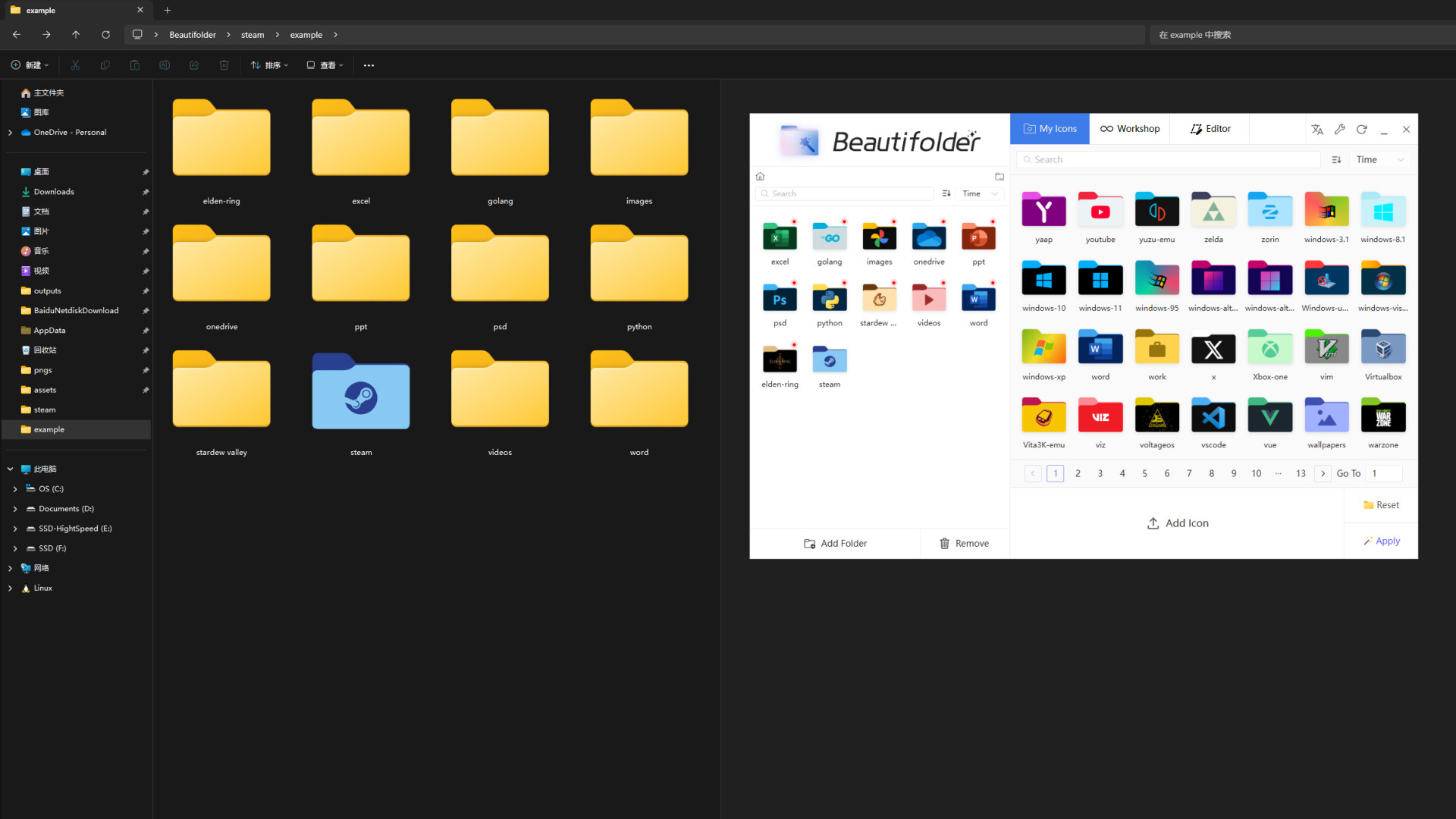Screen dimensions: 1456x819
Task: Upload a custom icon with Add Icon
Action: tap(1178, 523)
